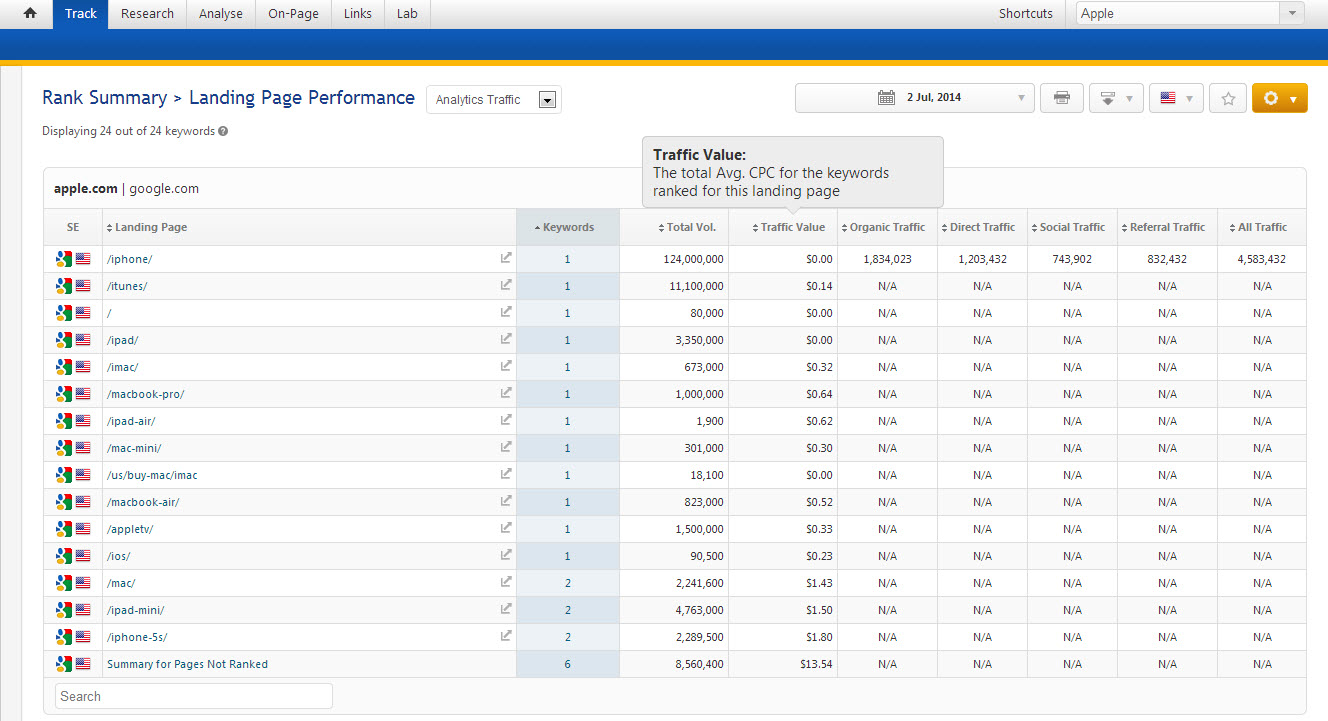Click the home icon in navigation bar
This screenshot has height=721, width=1328.
pyautogui.click(x=30, y=14)
